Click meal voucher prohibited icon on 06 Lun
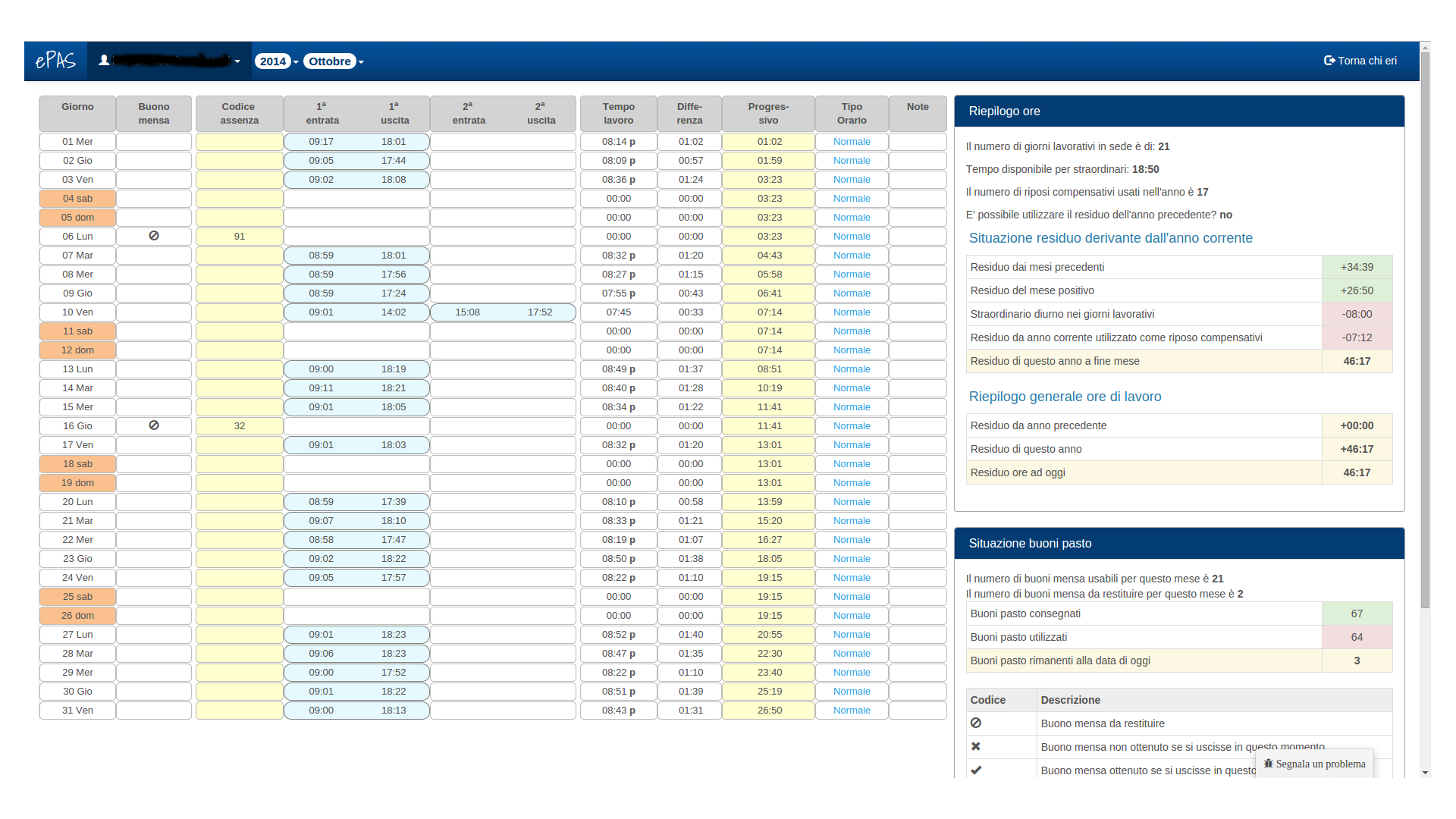Image resolution: width=1456 pixels, height=819 pixels. [154, 236]
